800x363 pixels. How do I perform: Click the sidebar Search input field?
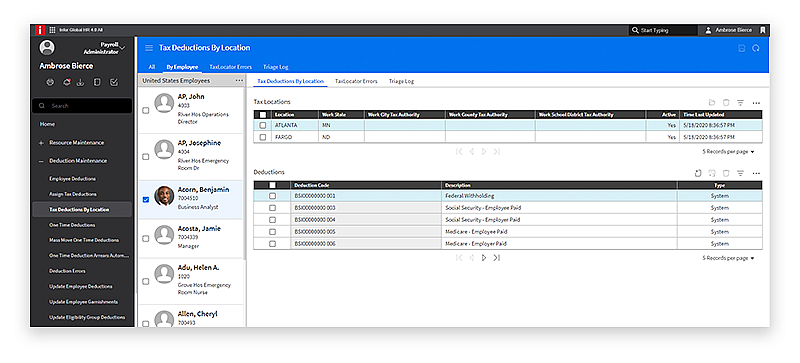pyautogui.click(x=82, y=106)
